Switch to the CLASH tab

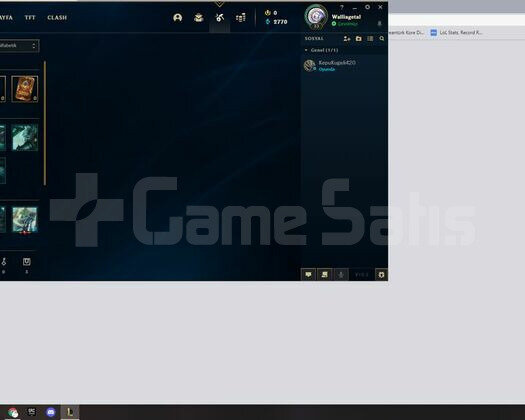coord(57,17)
